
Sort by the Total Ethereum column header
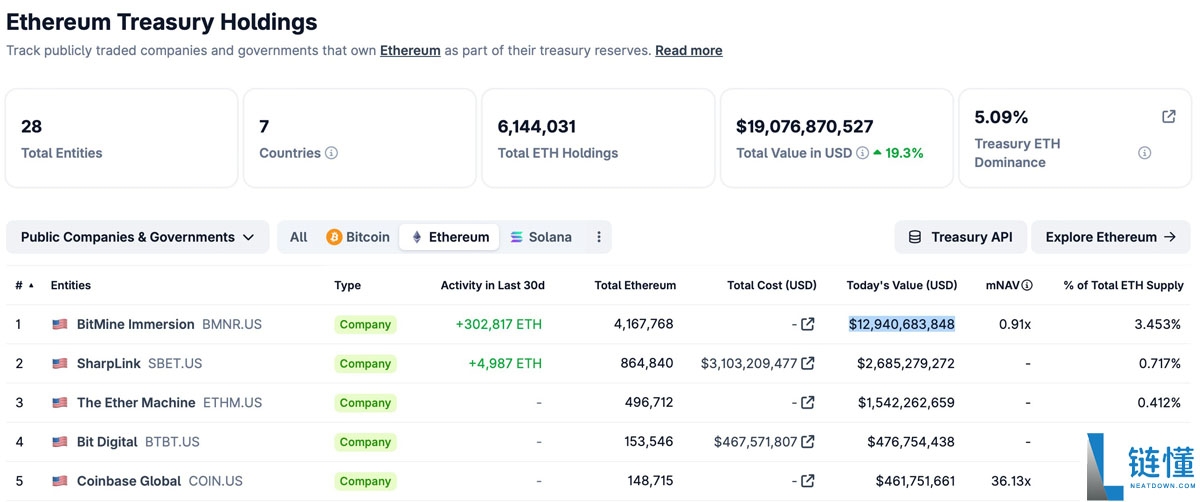pyautogui.click(x=635, y=286)
